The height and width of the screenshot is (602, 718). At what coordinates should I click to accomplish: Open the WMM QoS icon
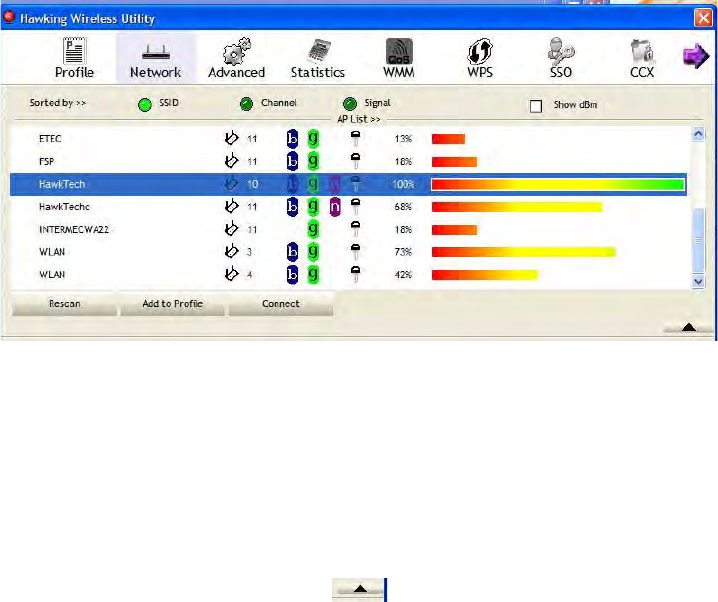point(399,51)
